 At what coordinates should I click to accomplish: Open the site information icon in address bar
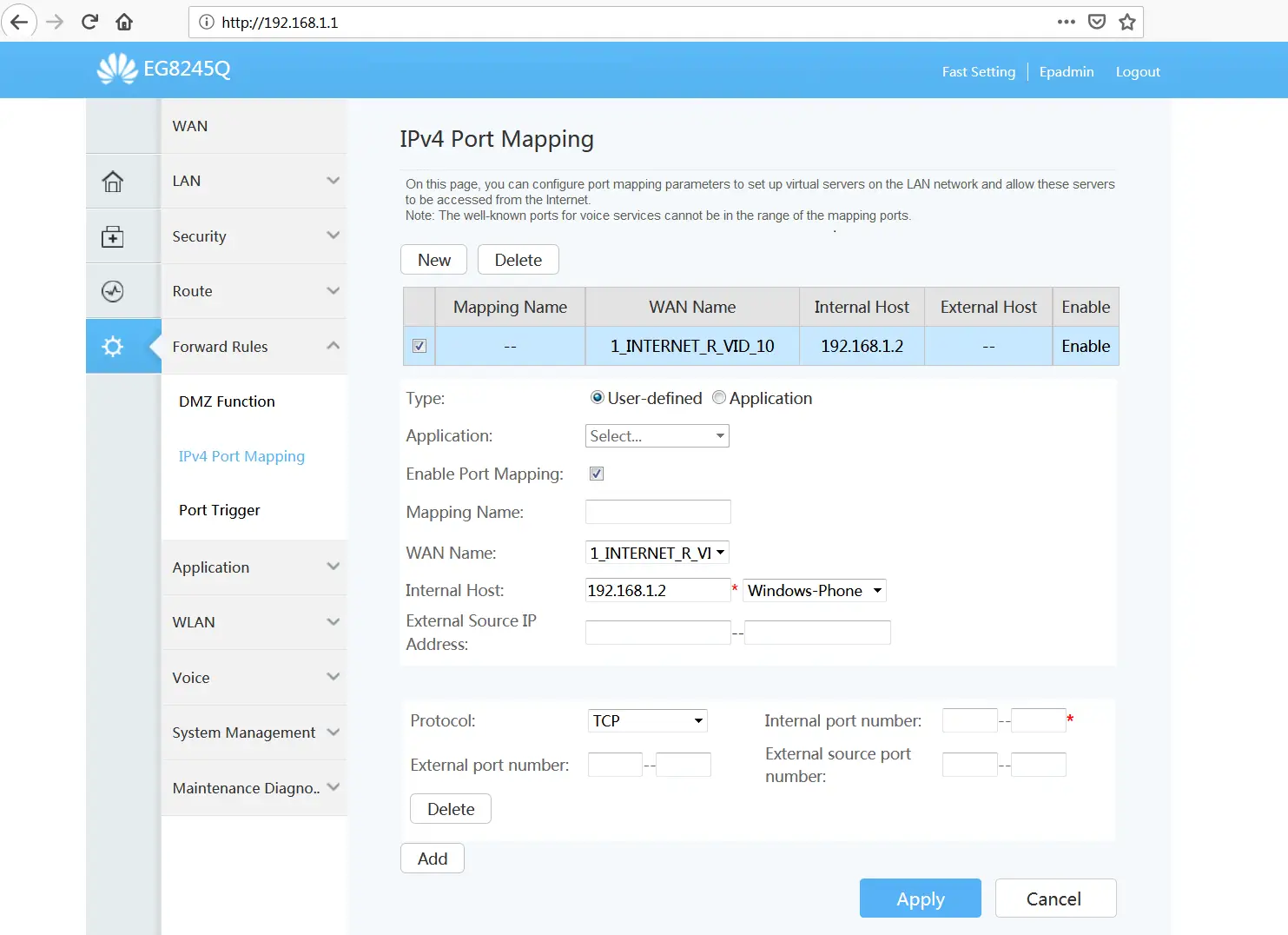pyautogui.click(x=207, y=23)
